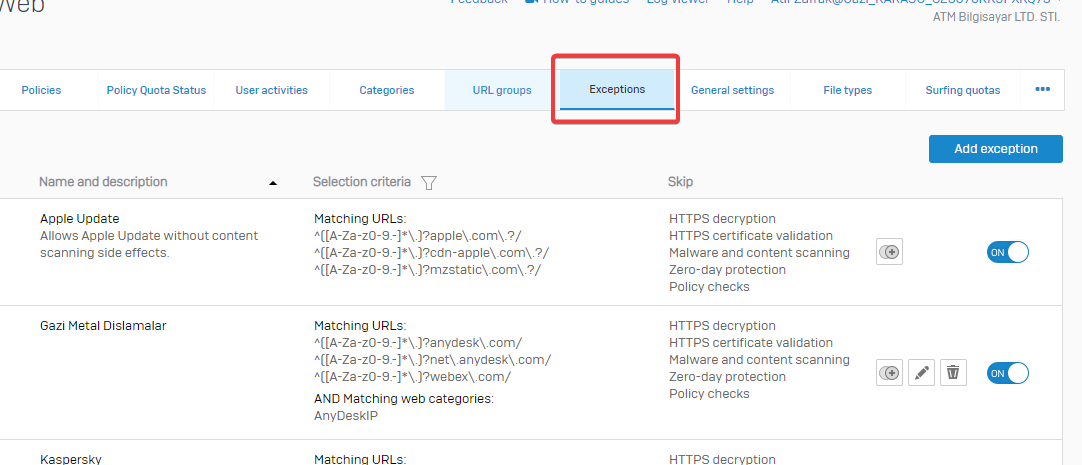
Task: Open the Surfing quotas tab
Action: point(963,90)
